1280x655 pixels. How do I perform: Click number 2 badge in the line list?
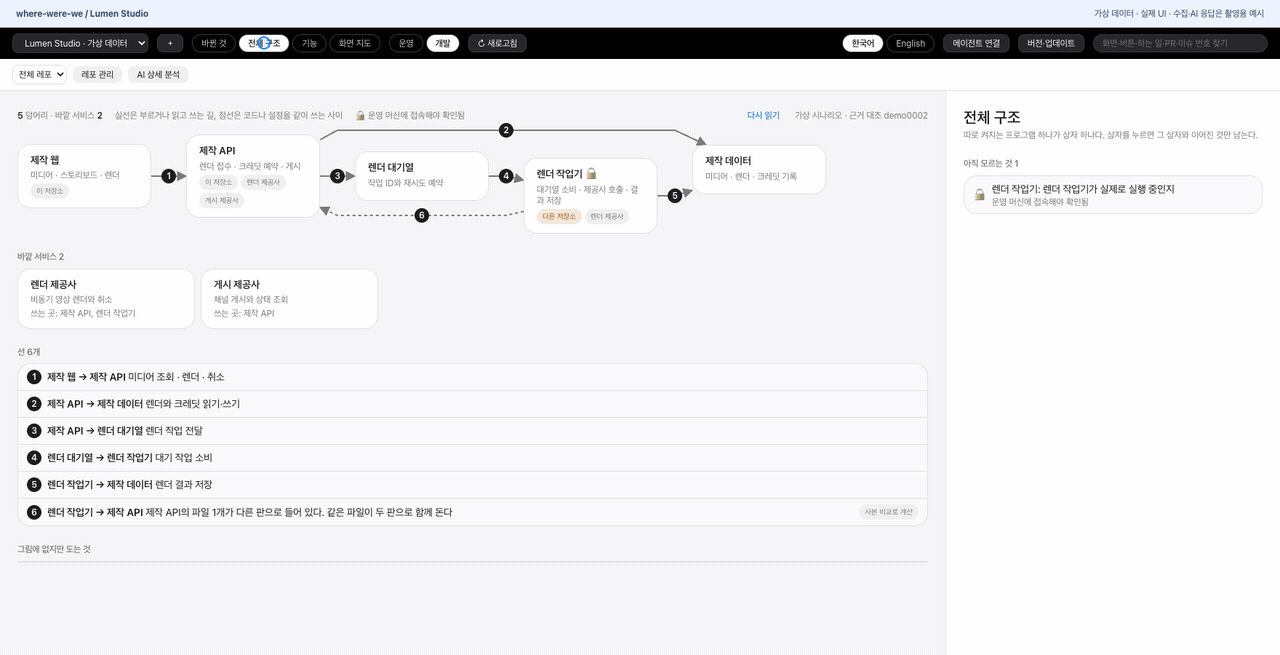(34, 404)
